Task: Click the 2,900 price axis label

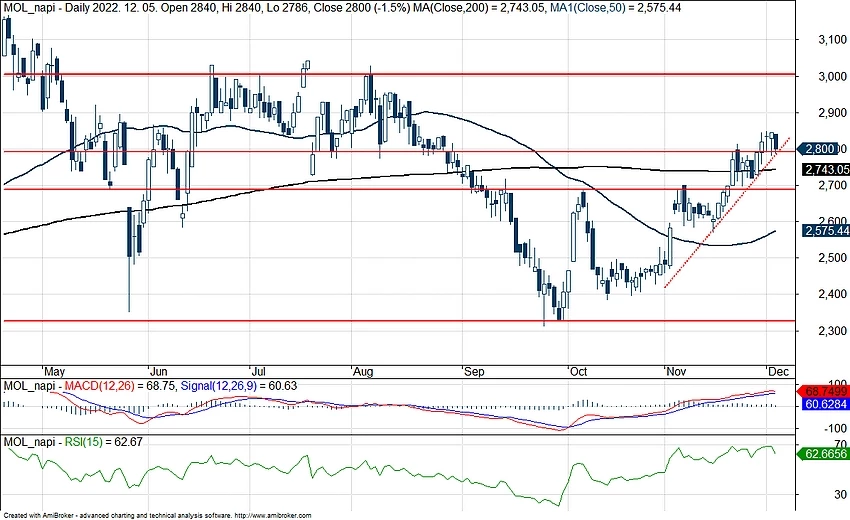Action: pos(832,113)
